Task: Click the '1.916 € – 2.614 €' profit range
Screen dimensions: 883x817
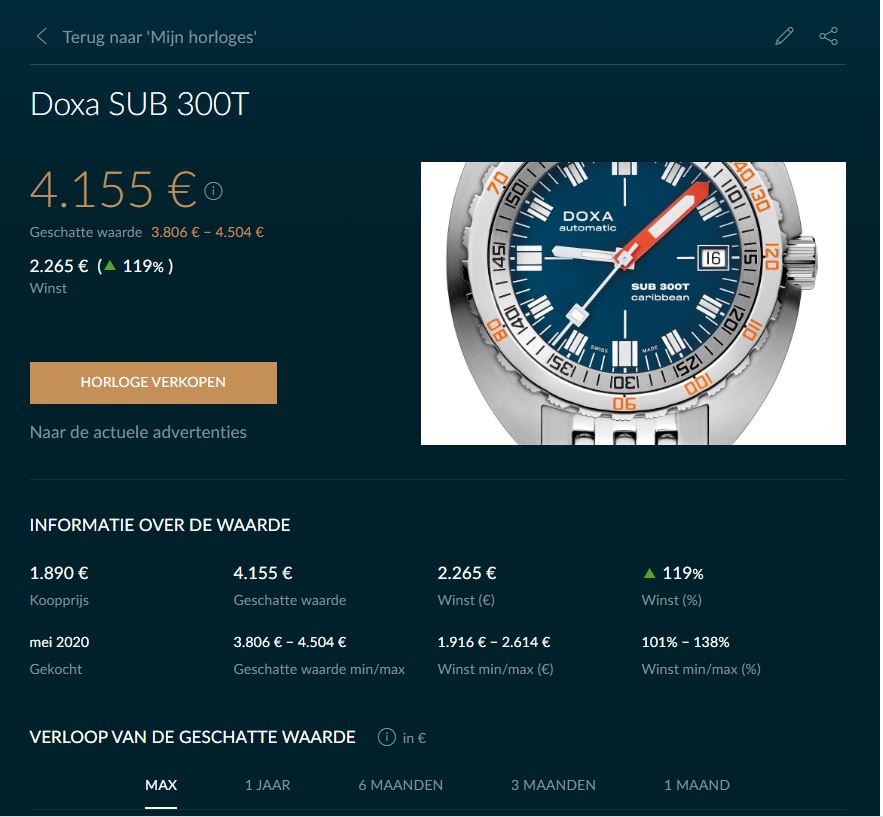Action: point(494,642)
